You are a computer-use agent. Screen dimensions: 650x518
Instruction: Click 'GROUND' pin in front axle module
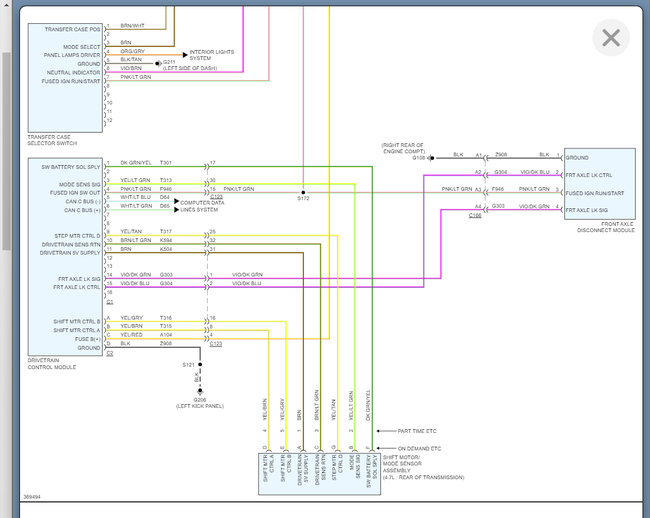pyautogui.click(x=577, y=158)
